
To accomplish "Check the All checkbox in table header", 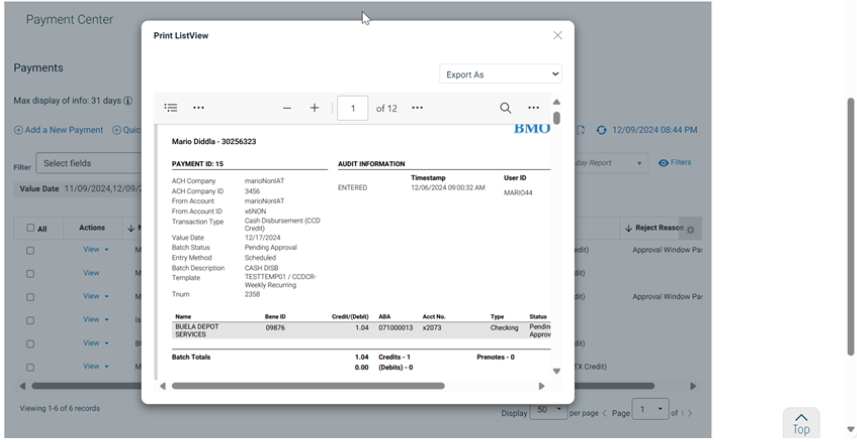I will point(31,228).
